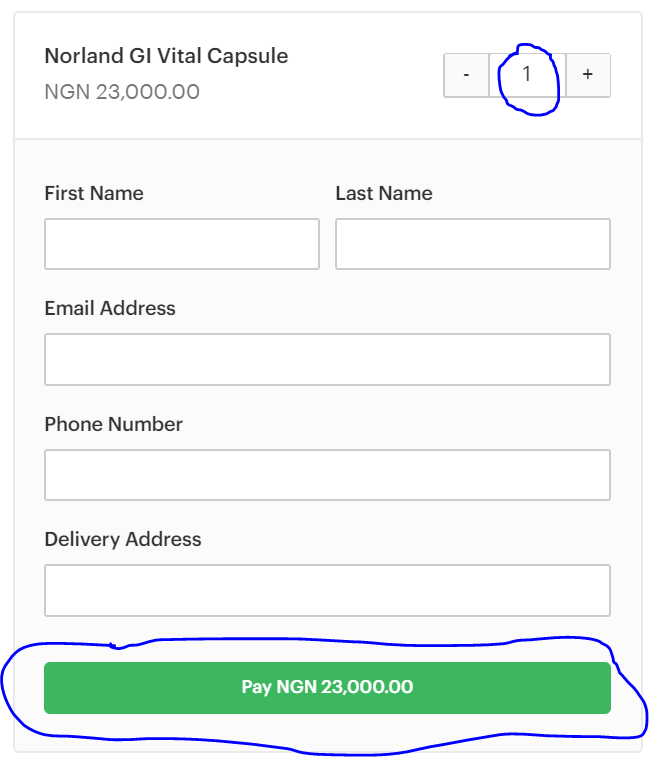
Task: Click the NGN 23,000.00 product price text
Action: click(122, 92)
